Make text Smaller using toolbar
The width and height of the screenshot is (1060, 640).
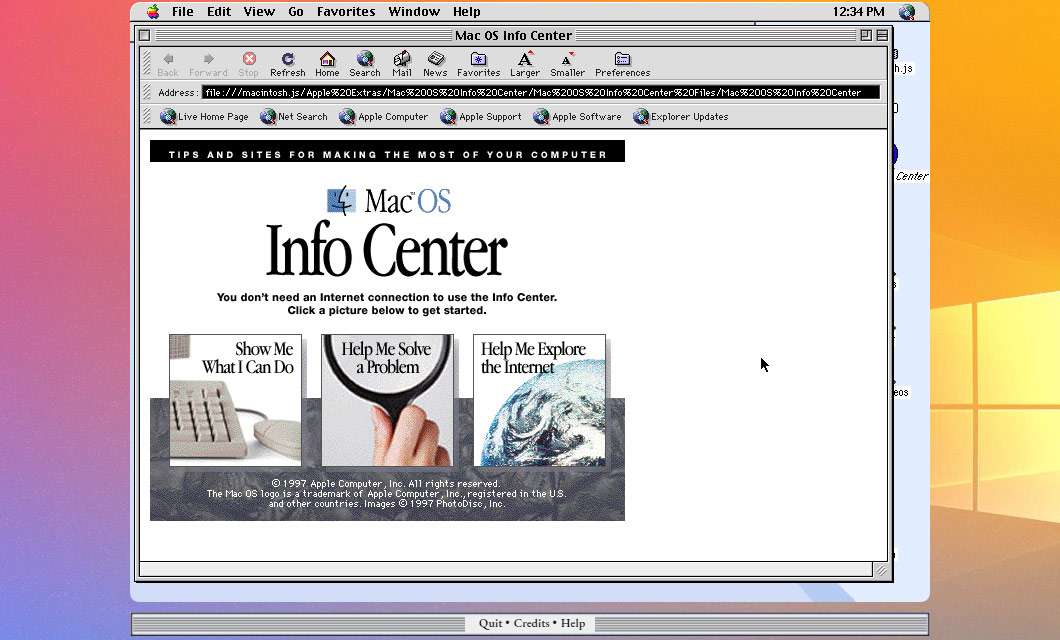pos(567,64)
